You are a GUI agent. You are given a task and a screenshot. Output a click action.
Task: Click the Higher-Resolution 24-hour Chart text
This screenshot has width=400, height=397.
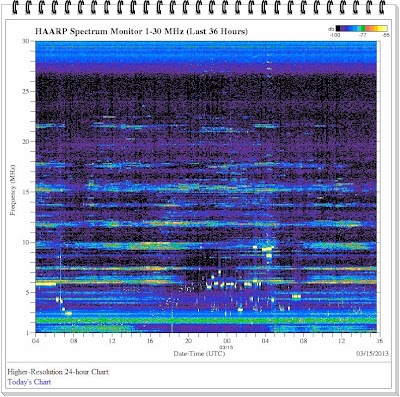coord(59,372)
